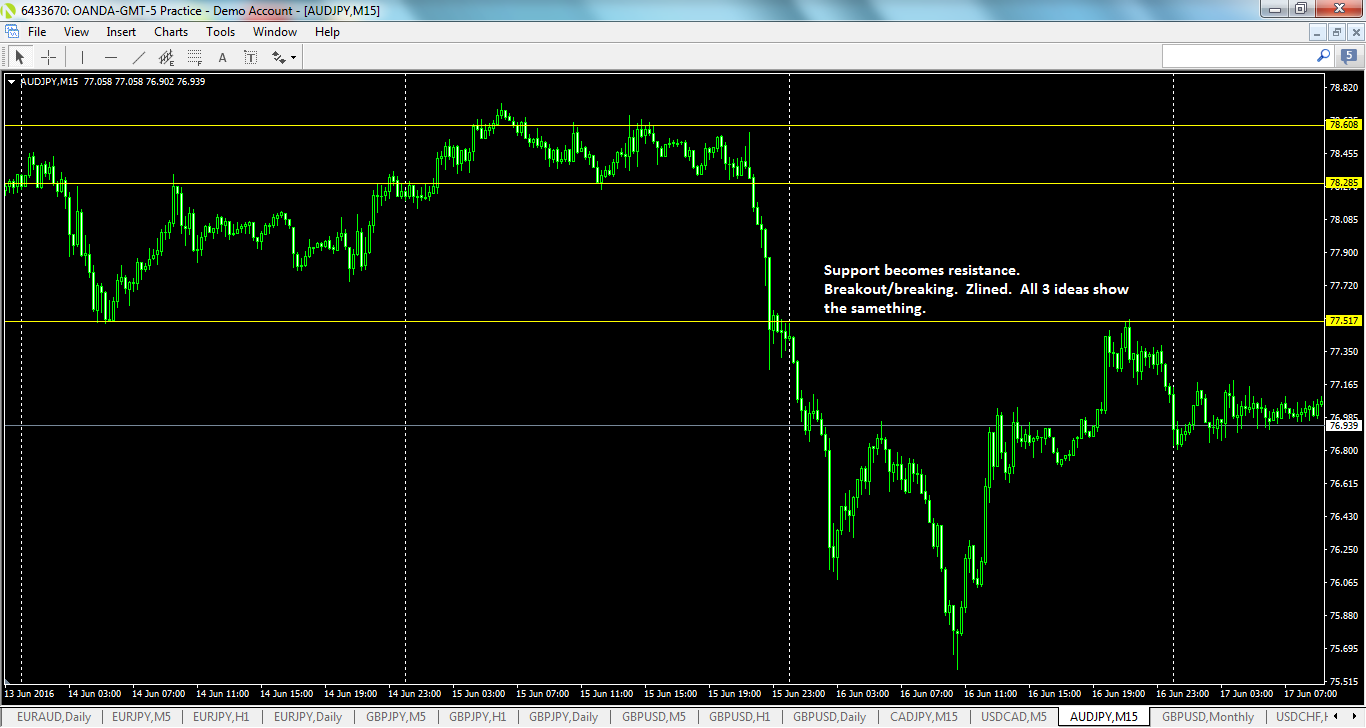1366x728 pixels.
Task: Select the Text Label tool
Action: tap(250, 57)
